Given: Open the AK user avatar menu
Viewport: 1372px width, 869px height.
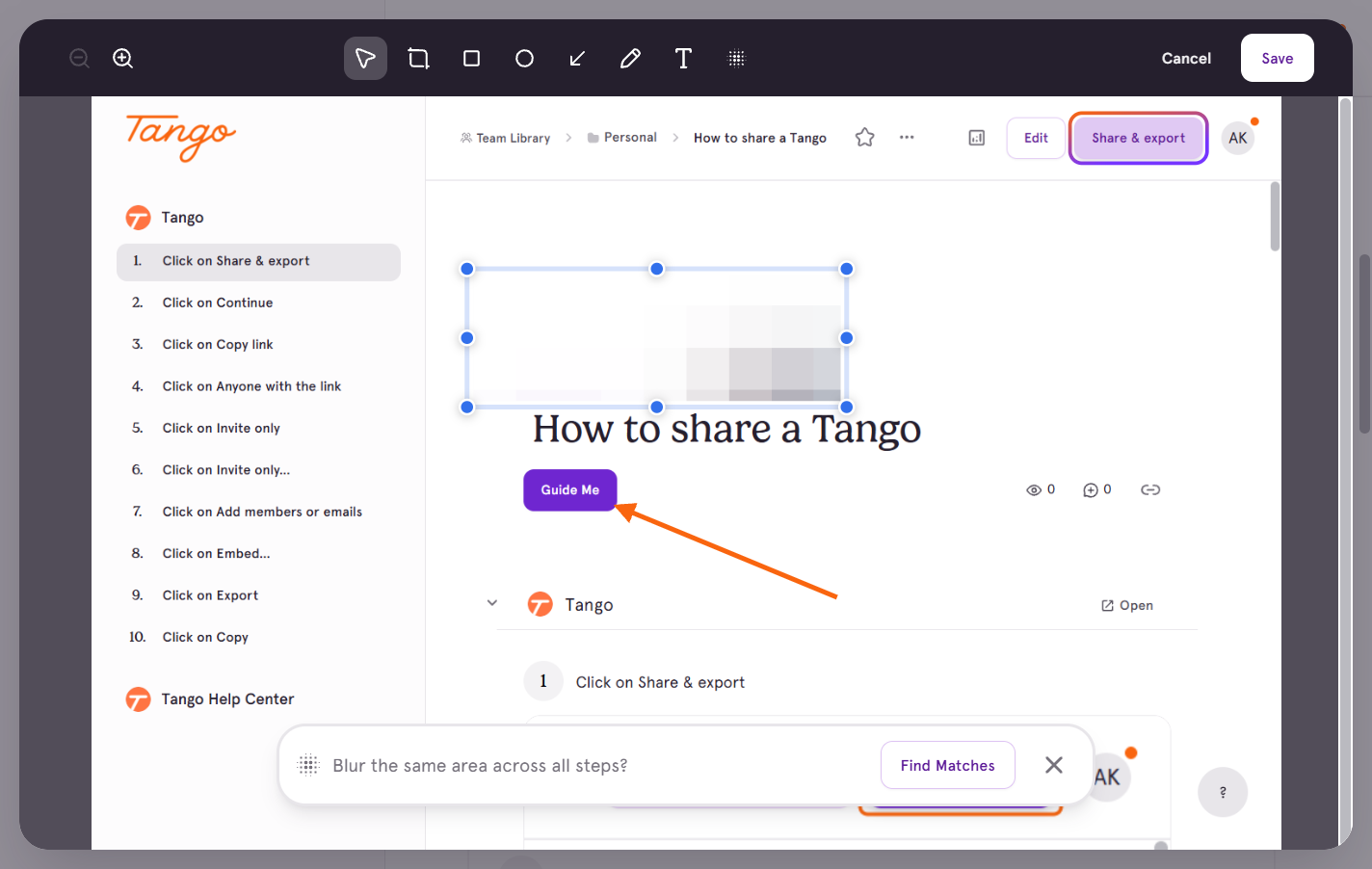Looking at the screenshot, I should point(1238,138).
